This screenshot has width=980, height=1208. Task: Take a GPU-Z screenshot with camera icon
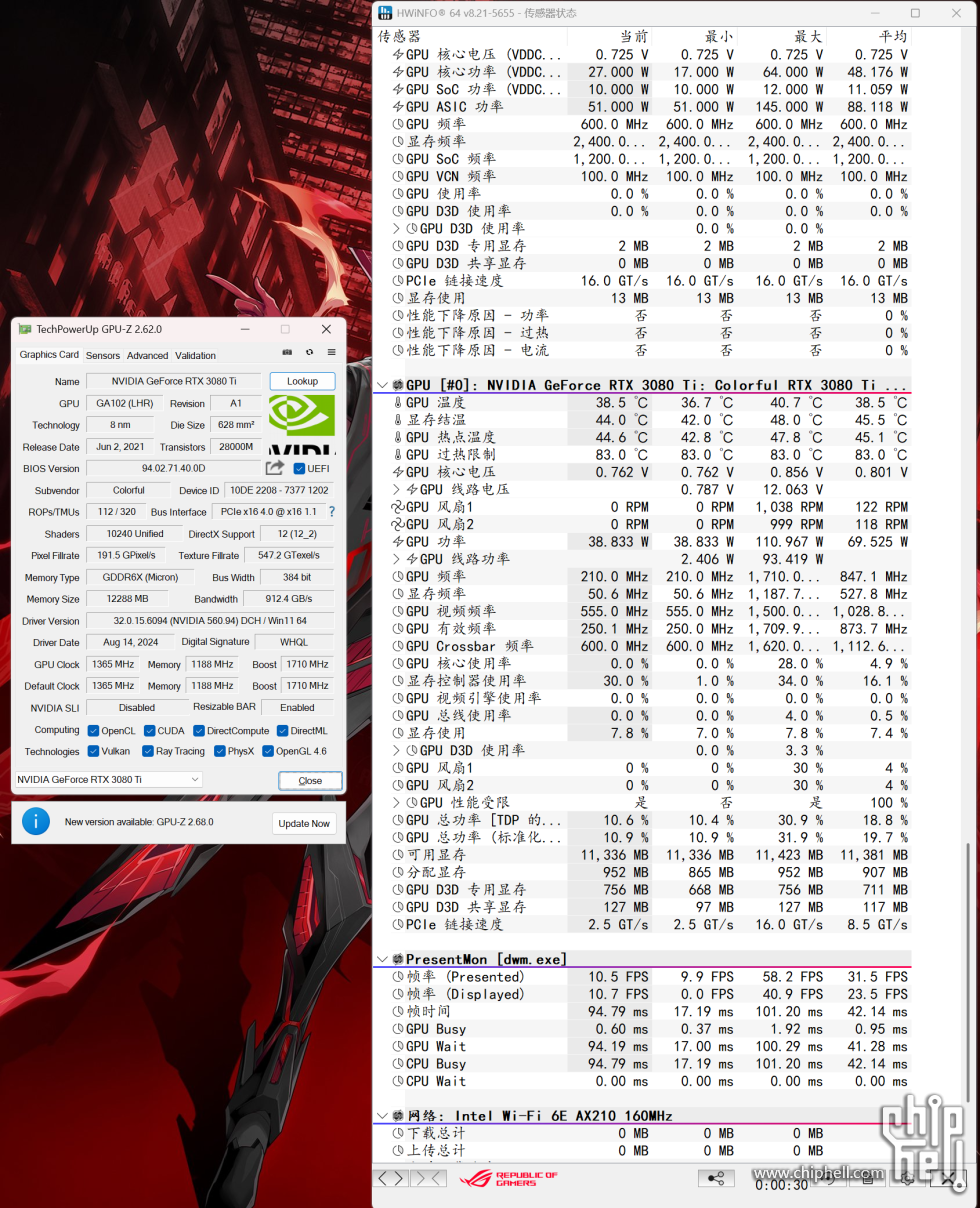287,352
